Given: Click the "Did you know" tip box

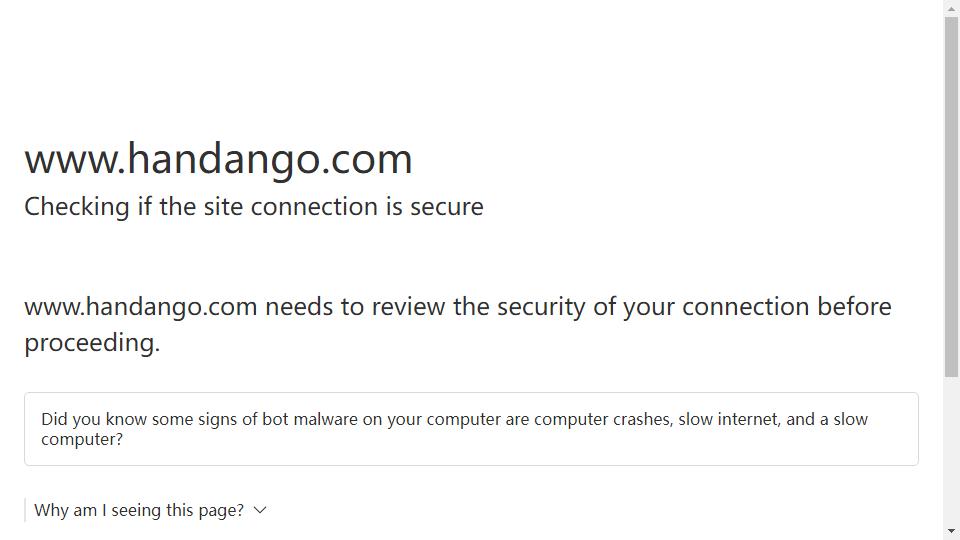Looking at the screenshot, I should pos(471,429).
